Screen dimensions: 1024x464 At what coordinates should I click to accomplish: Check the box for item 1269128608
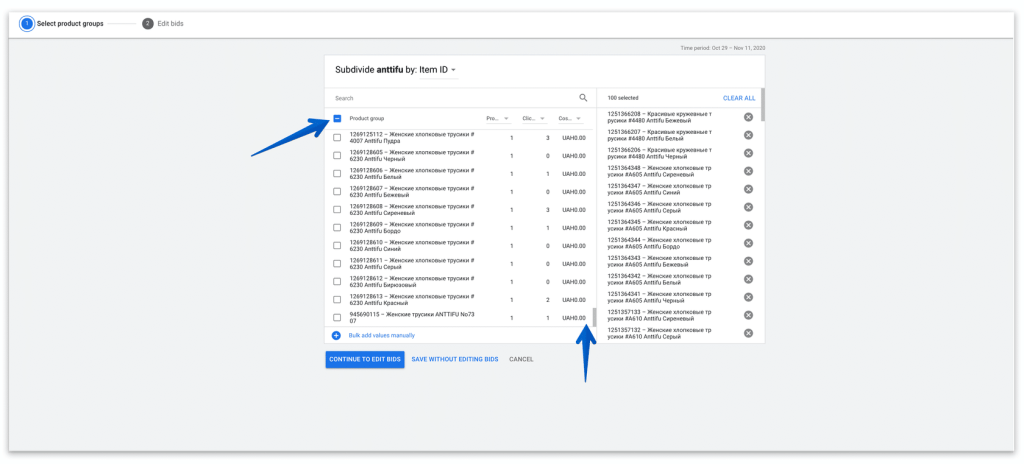point(337,209)
